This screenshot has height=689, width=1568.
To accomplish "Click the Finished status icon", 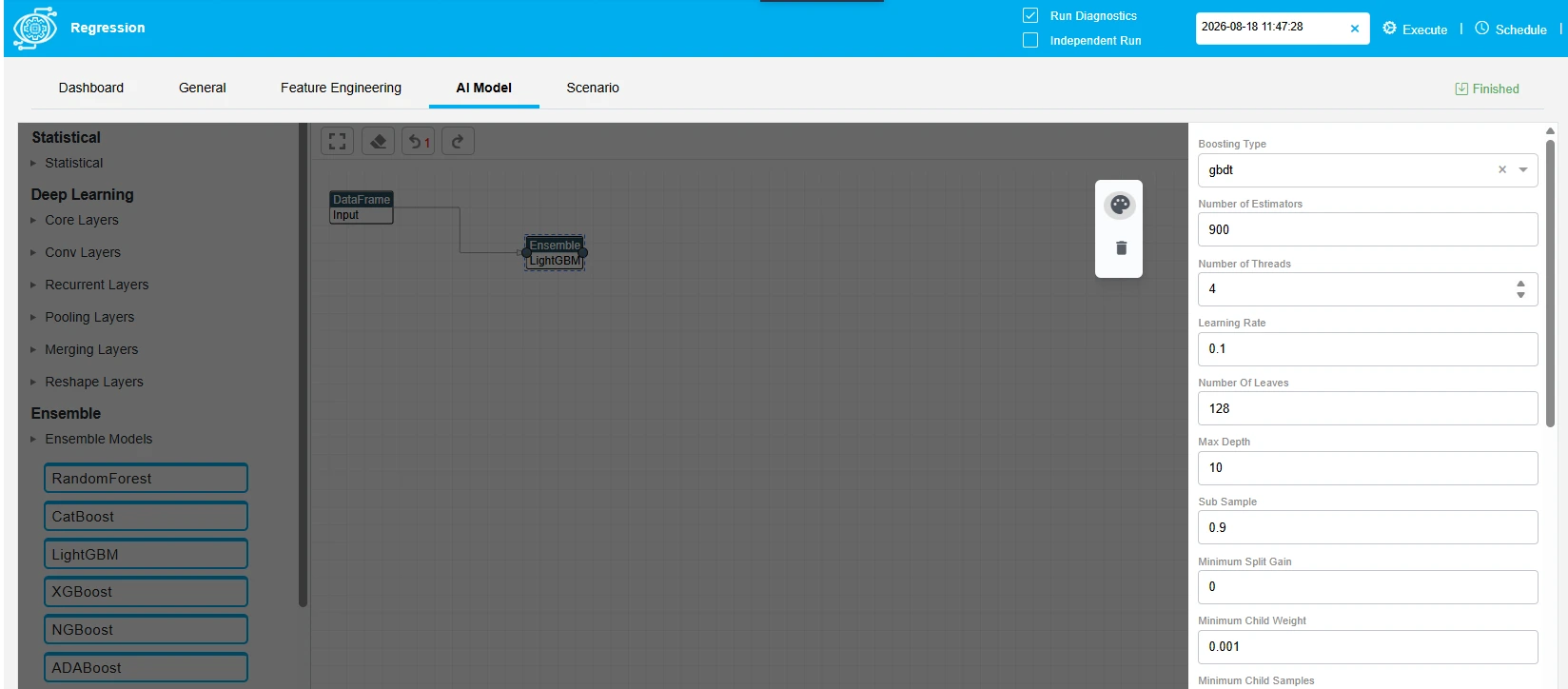I will pyautogui.click(x=1461, y=89).
